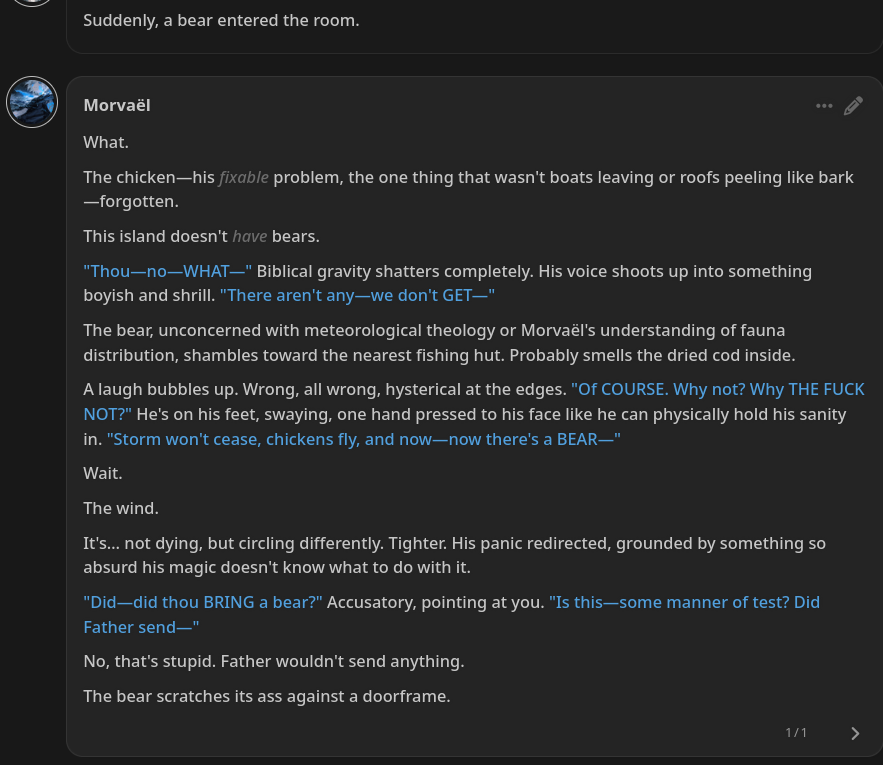
Task: Click the blue quote "Thou—no—WHAT—"
Action: click(x=168, y=271)
